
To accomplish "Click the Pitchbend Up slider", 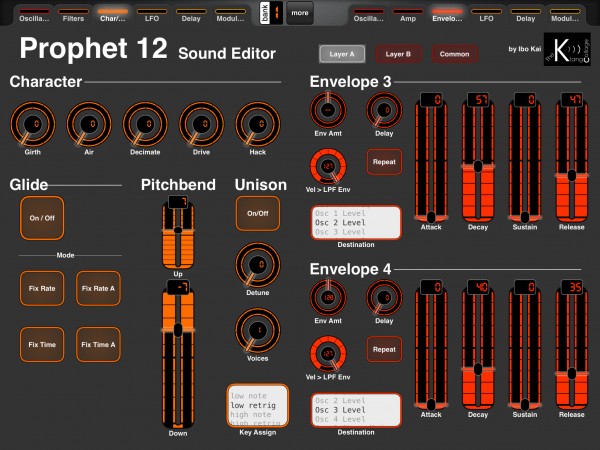I will coord(178,233).
